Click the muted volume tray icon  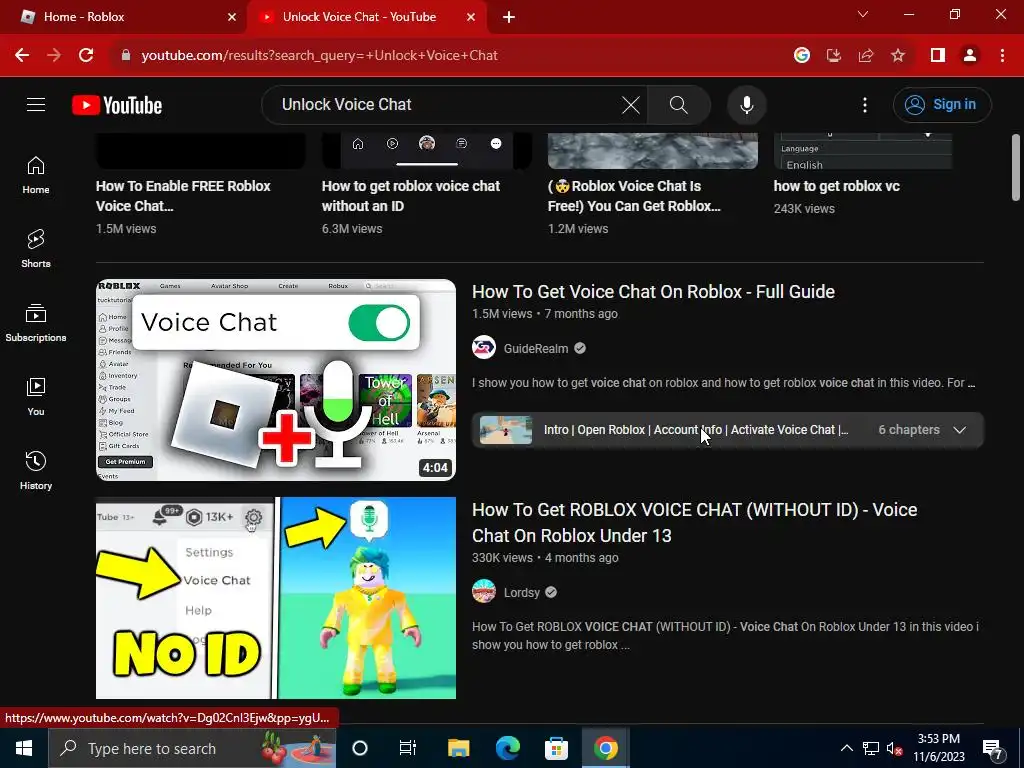point(894,748)
